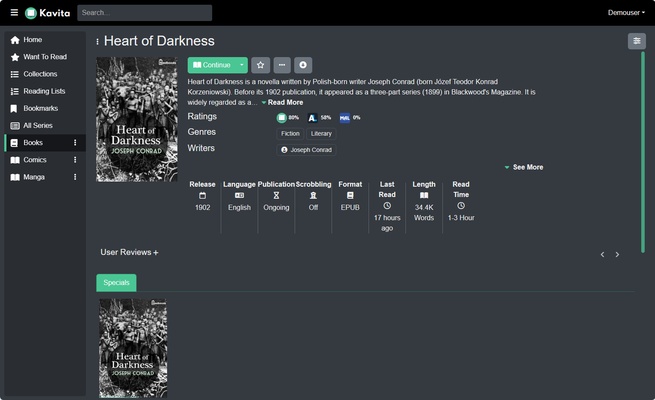The image size is (655, 400).
Task: Click the Kavita logo icon
Action: (31, 13)
